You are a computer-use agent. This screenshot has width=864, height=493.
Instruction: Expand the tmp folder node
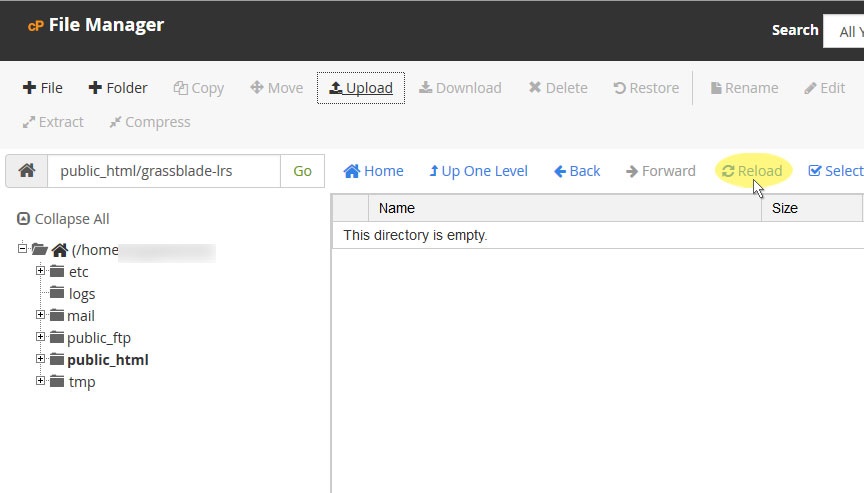tap(41, 381)
